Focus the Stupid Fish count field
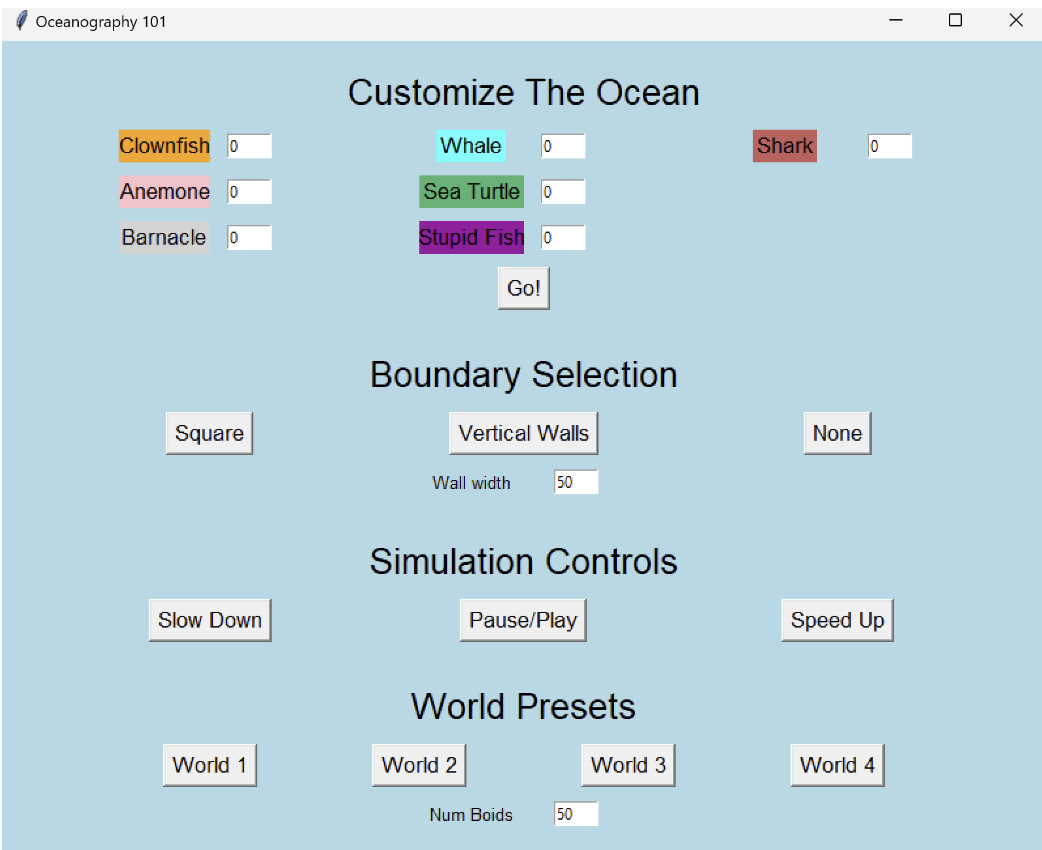Screen dimensions: 1042x850 (563, 238)
